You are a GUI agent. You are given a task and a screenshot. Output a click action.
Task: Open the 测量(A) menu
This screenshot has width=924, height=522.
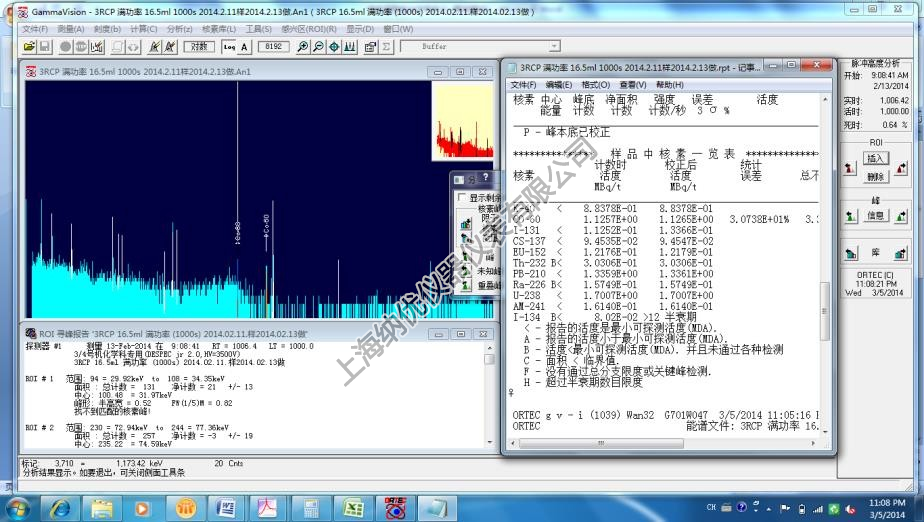pyautogui.click(x=71, y=29)
